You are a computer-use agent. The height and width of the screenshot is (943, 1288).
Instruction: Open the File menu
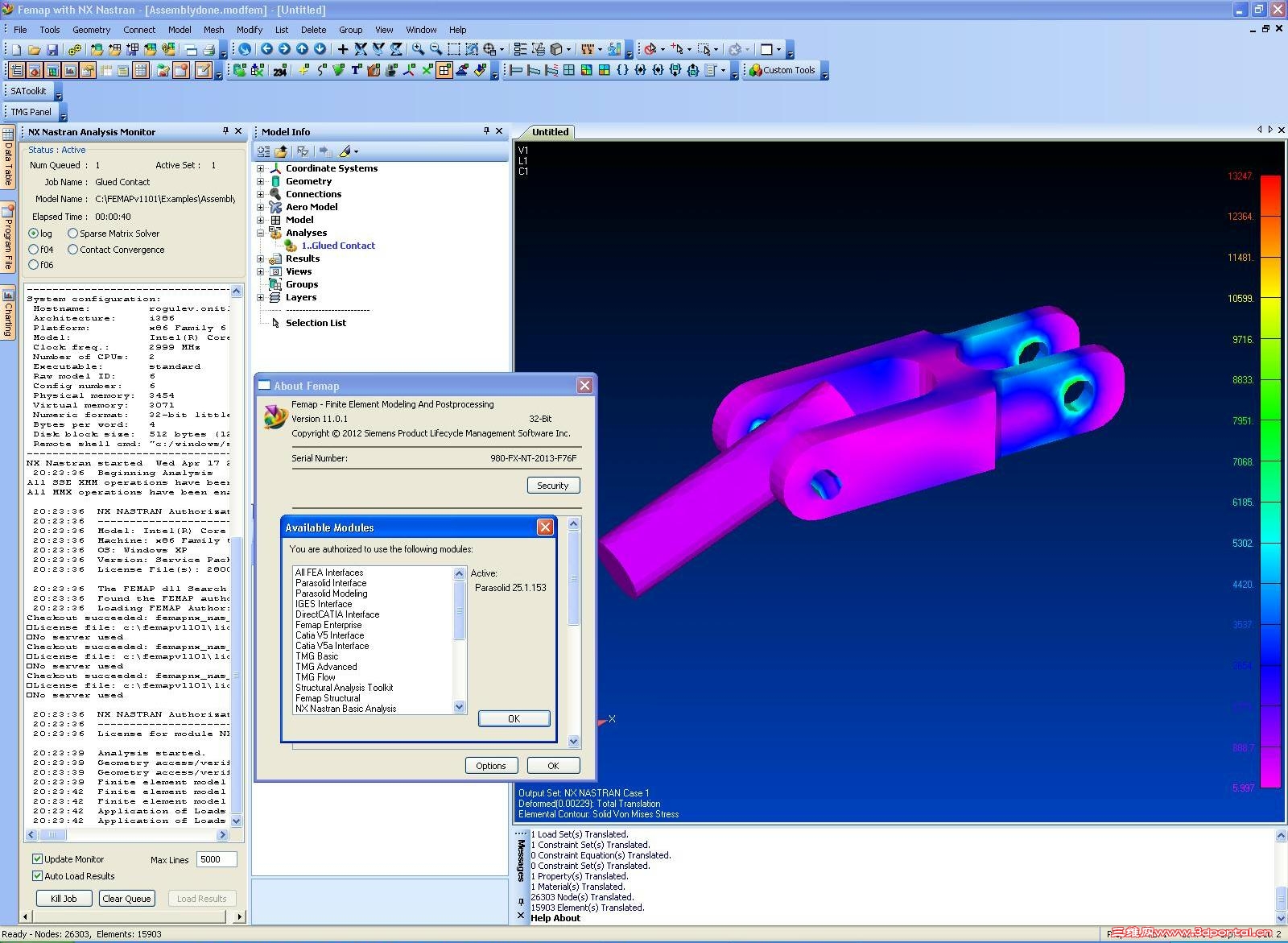[x=20, y=30]
